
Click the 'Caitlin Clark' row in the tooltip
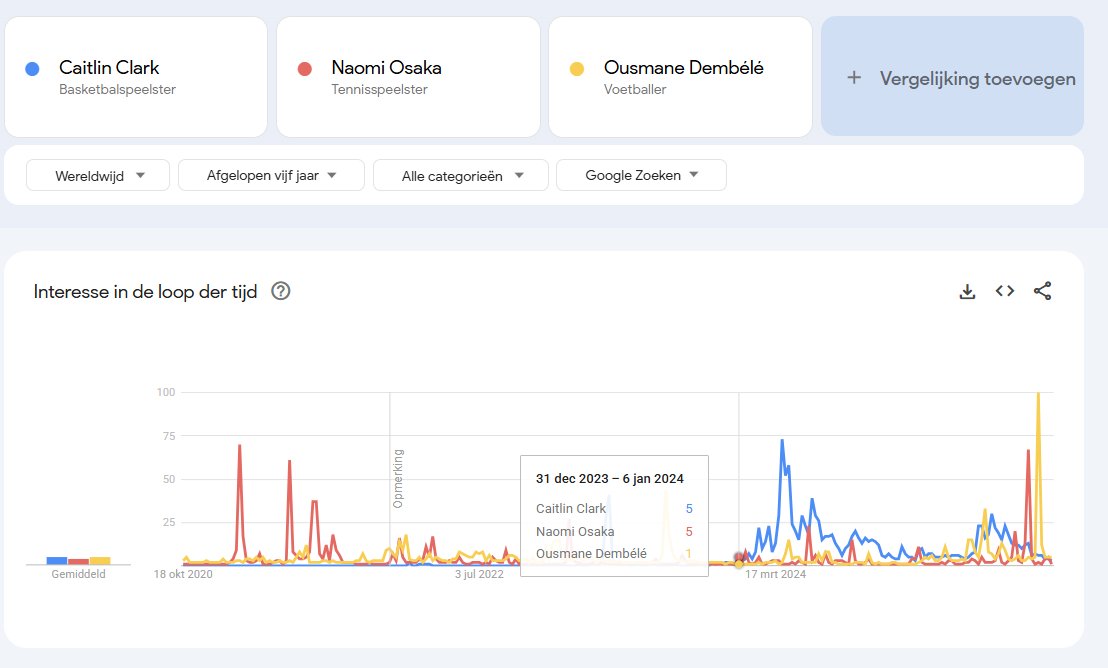614,508
